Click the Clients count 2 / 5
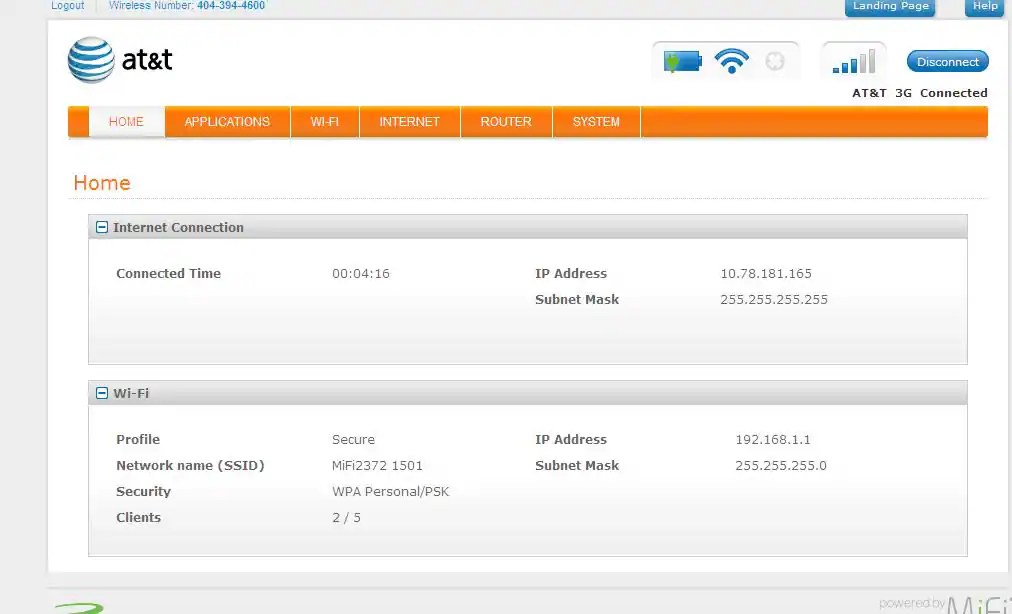1012x614 pixels. [x=347, y=518]
